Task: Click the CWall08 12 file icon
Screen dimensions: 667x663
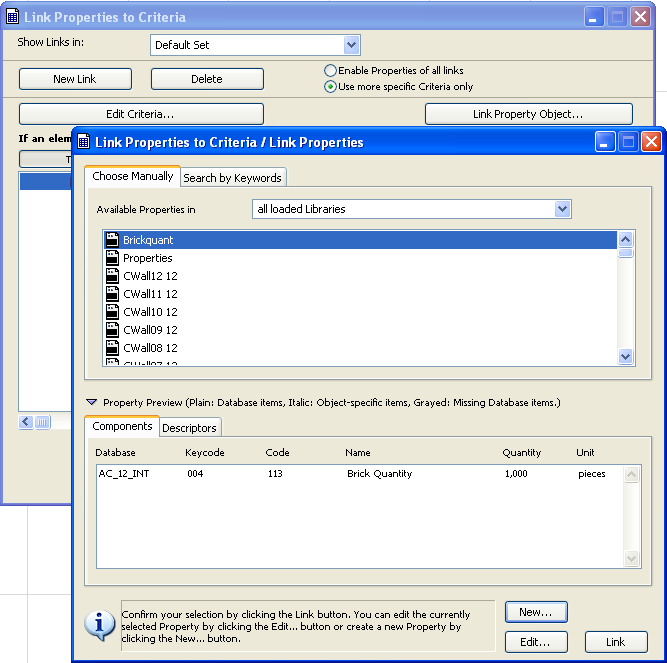Action: pos(112,348)
